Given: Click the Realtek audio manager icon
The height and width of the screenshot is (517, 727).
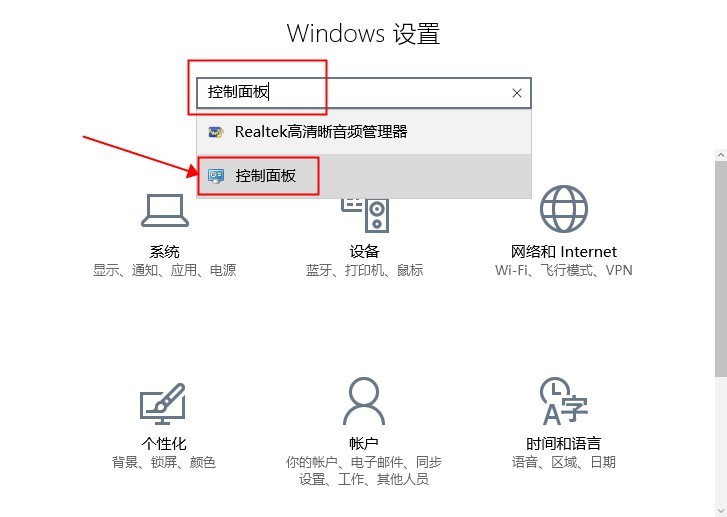Looking at the screenshot, I should coord(216,132).
